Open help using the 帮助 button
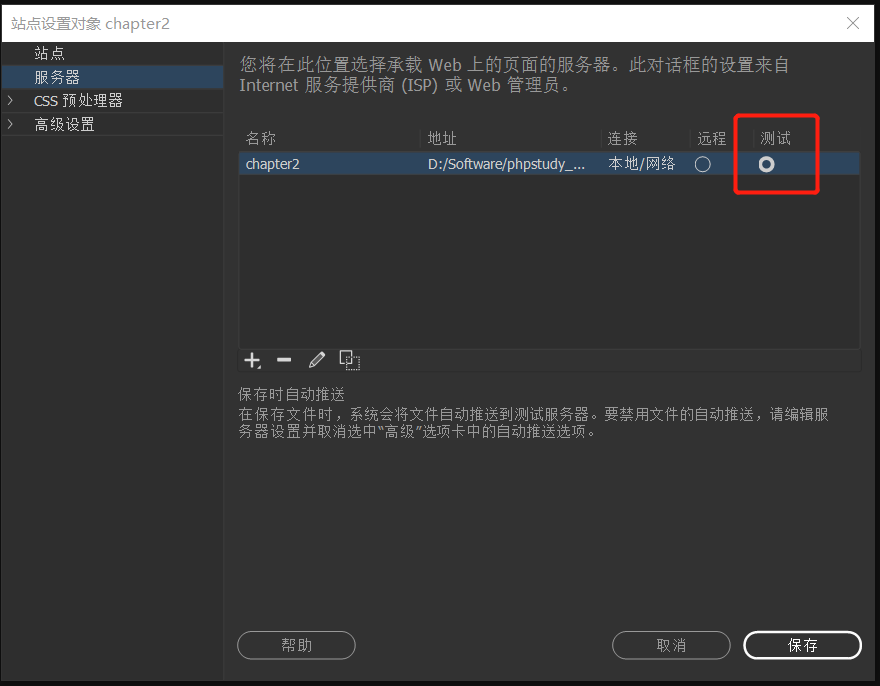 coord(296,645)
